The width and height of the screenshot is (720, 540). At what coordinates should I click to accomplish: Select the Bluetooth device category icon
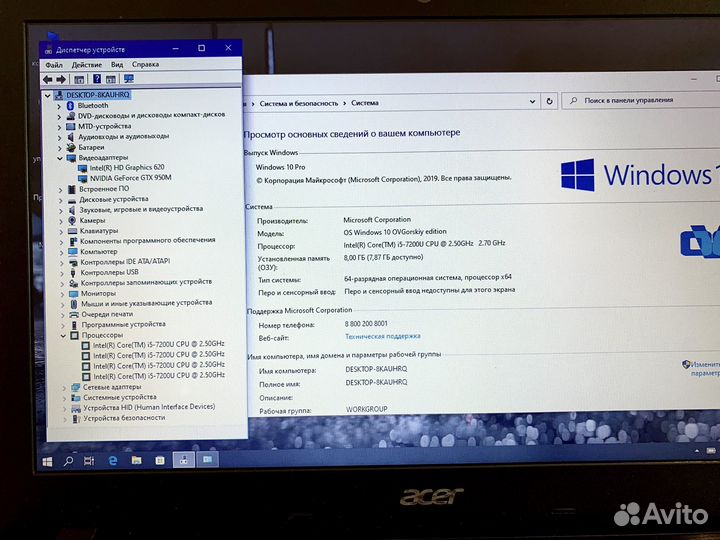click(70, 106)
